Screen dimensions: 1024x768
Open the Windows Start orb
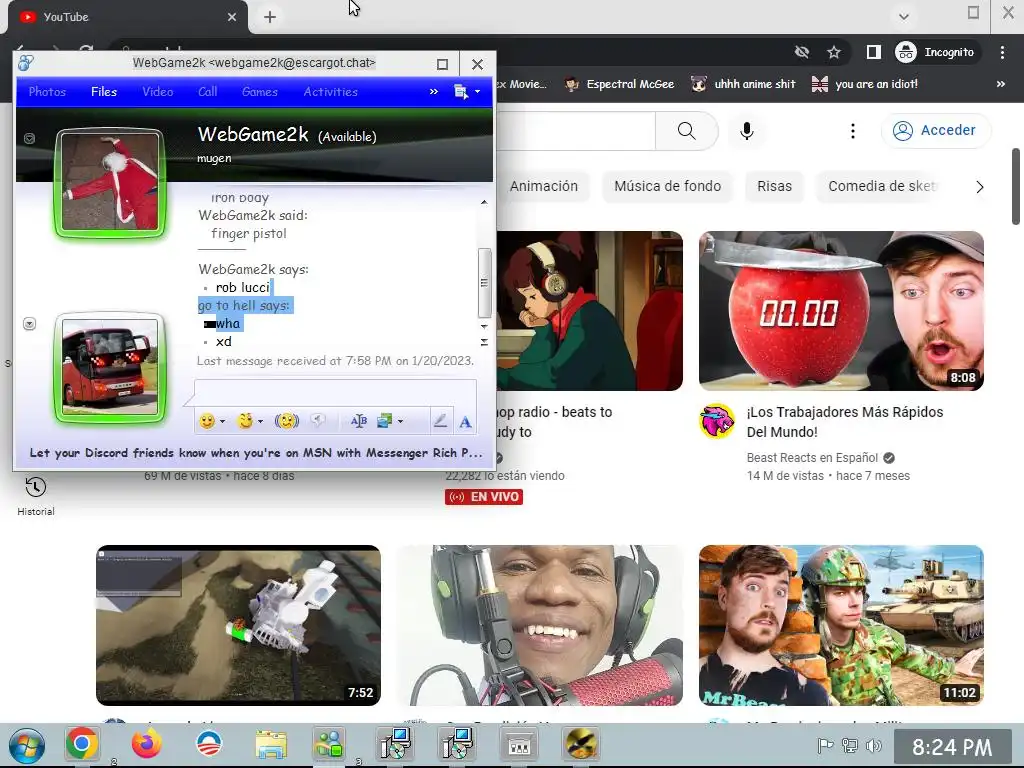point(27,745)
